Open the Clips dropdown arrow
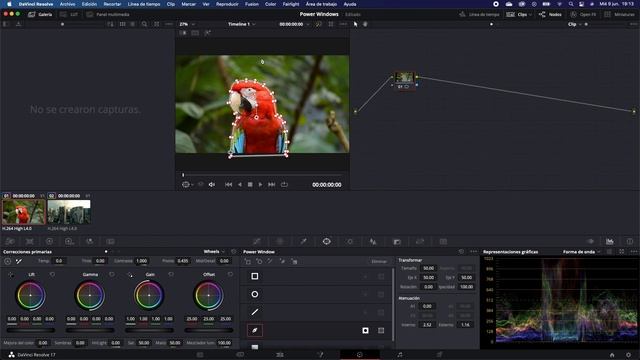The image size is (640, 360). [530, 15]
